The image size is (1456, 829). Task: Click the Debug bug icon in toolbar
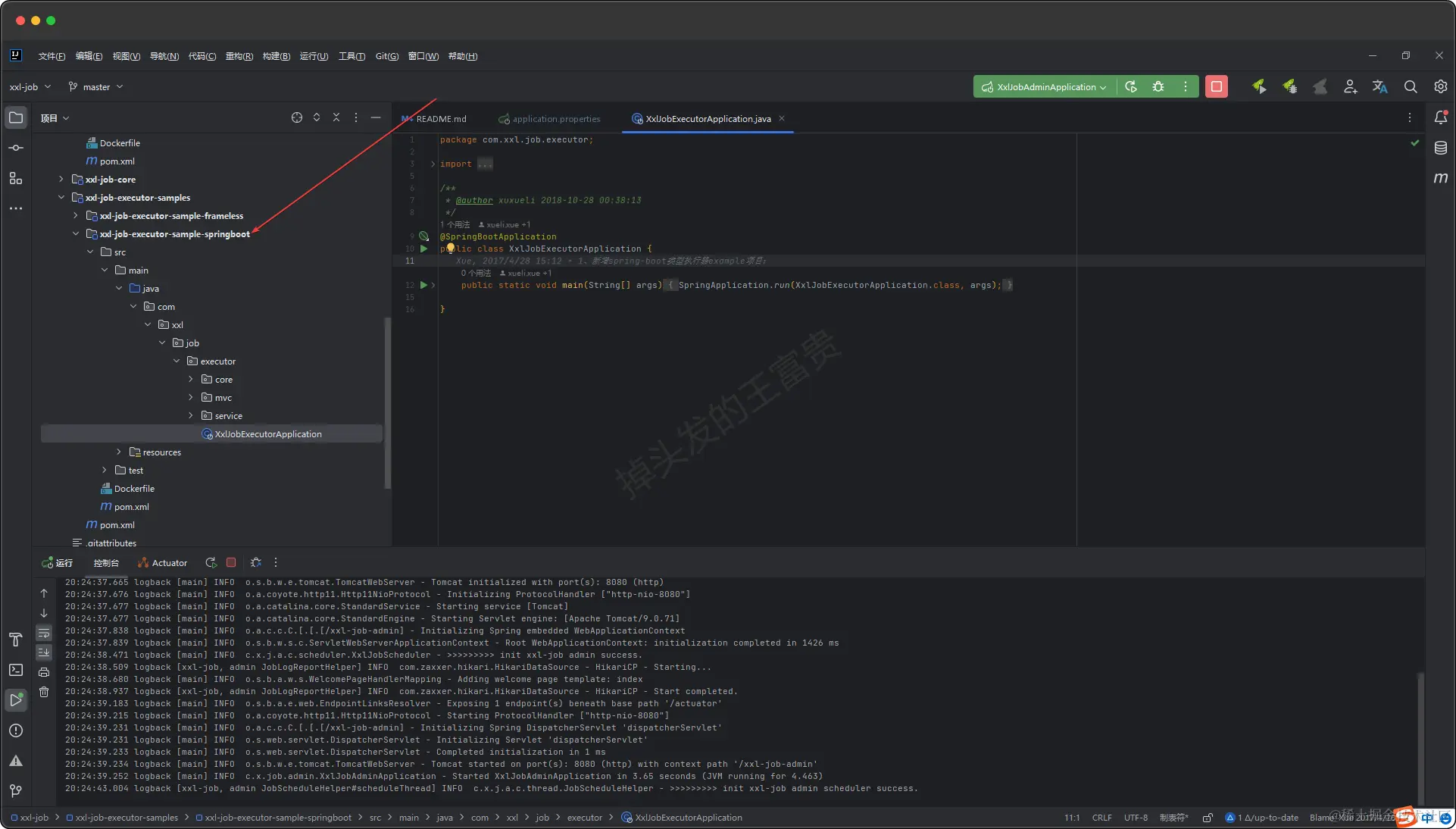coord(1158,86)
